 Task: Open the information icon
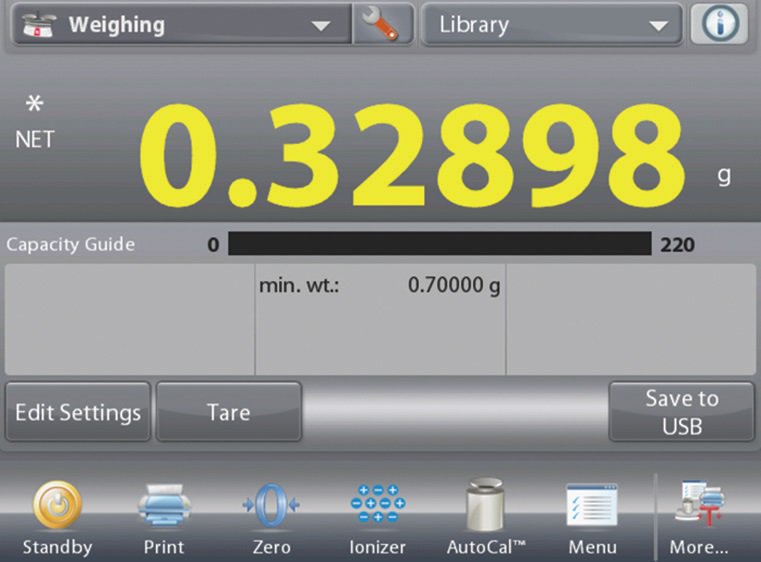[719, 24]
